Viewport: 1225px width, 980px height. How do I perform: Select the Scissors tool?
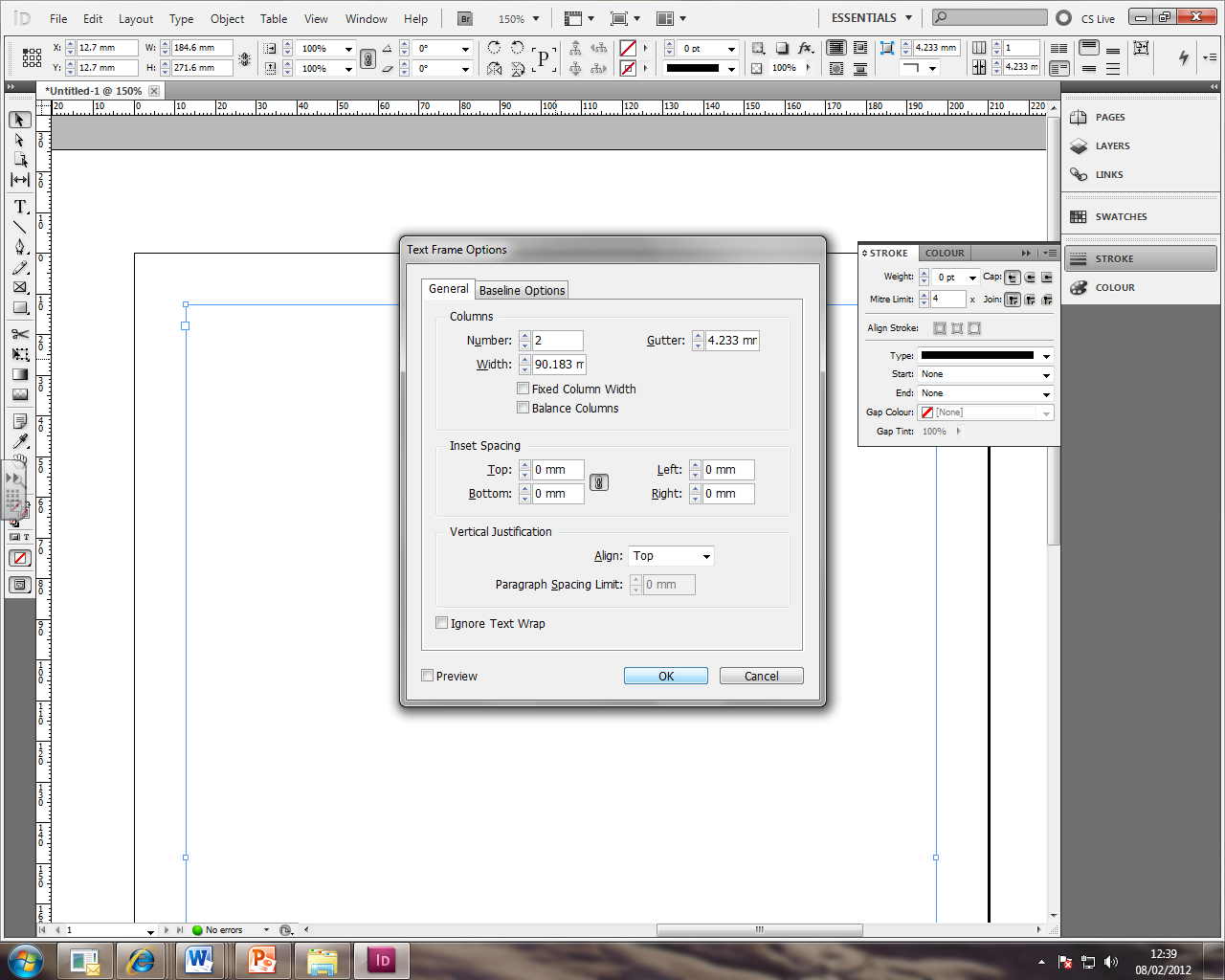pos(19,334)
